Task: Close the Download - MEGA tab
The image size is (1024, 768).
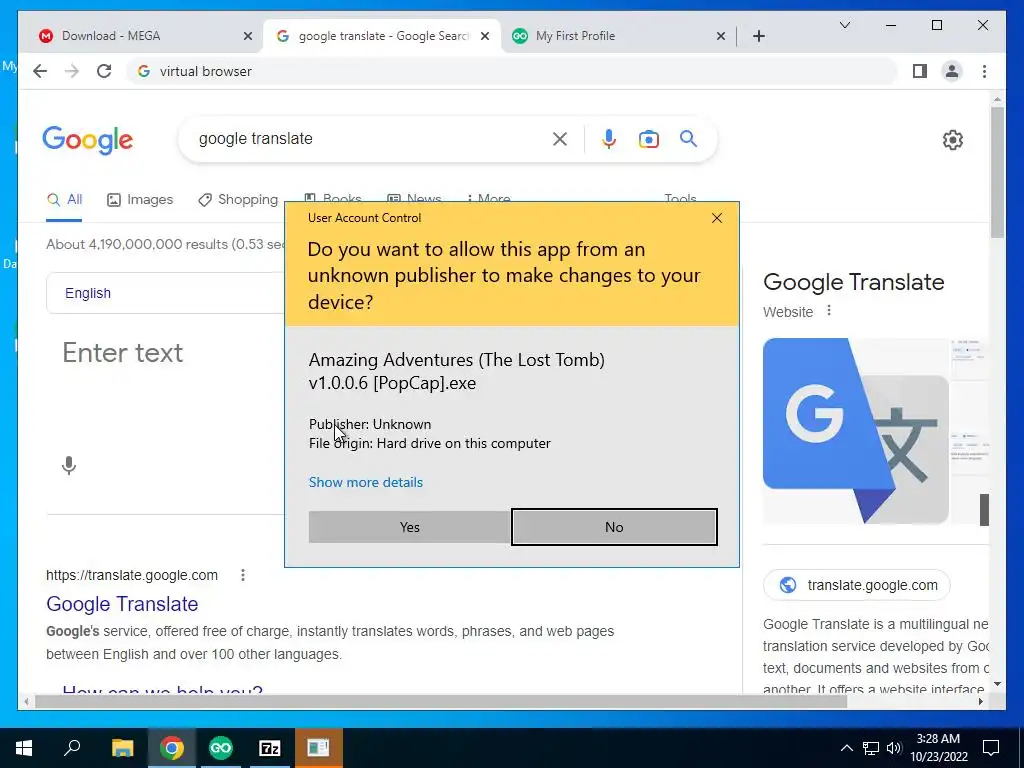Action: point(248,37)
